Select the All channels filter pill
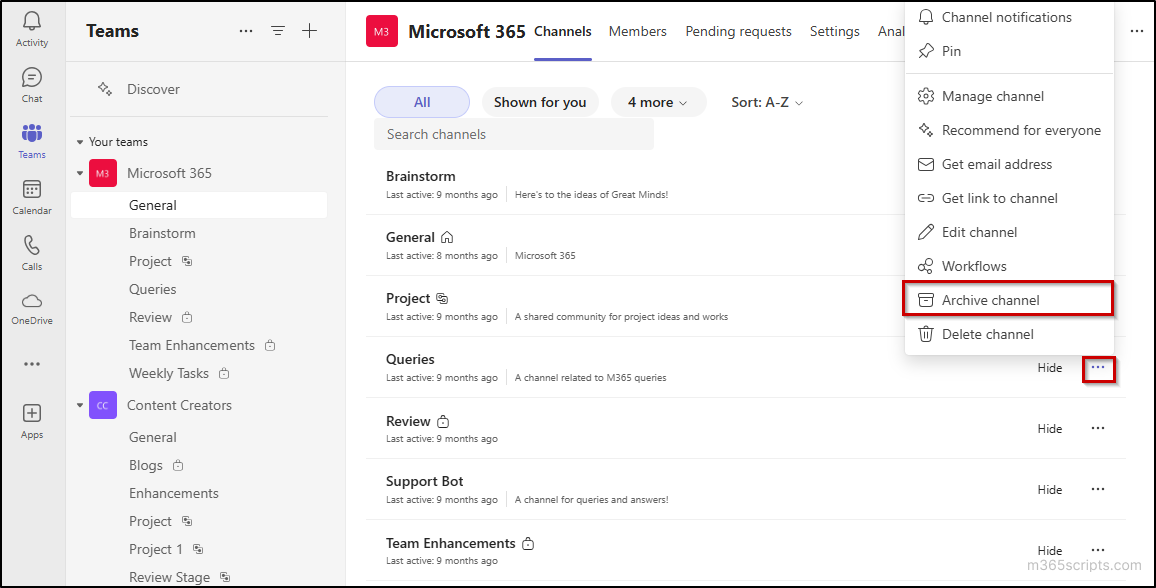The width and height of the screenshot is (1156, 588). [x=421, y=101]
